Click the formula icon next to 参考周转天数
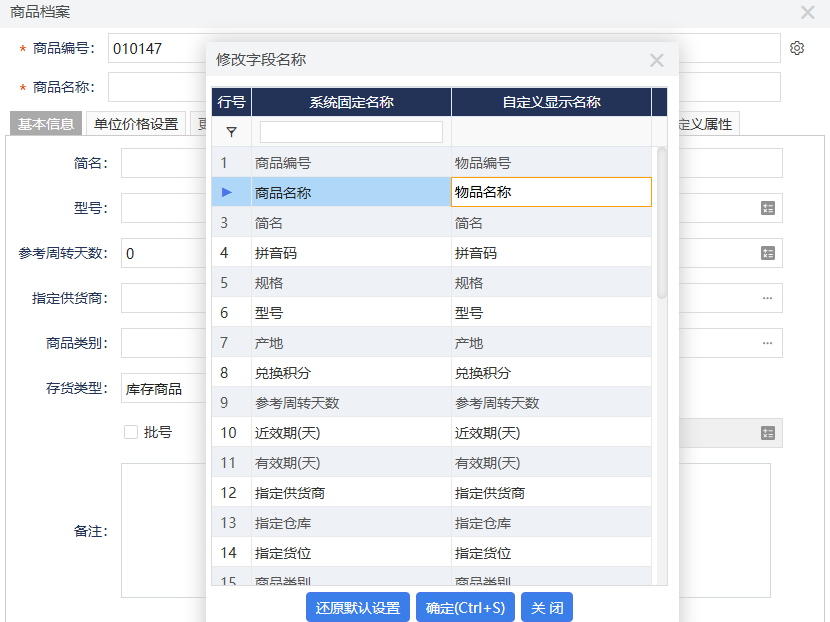The width and height of the screenshot is (830, 622). pos(766,253)
